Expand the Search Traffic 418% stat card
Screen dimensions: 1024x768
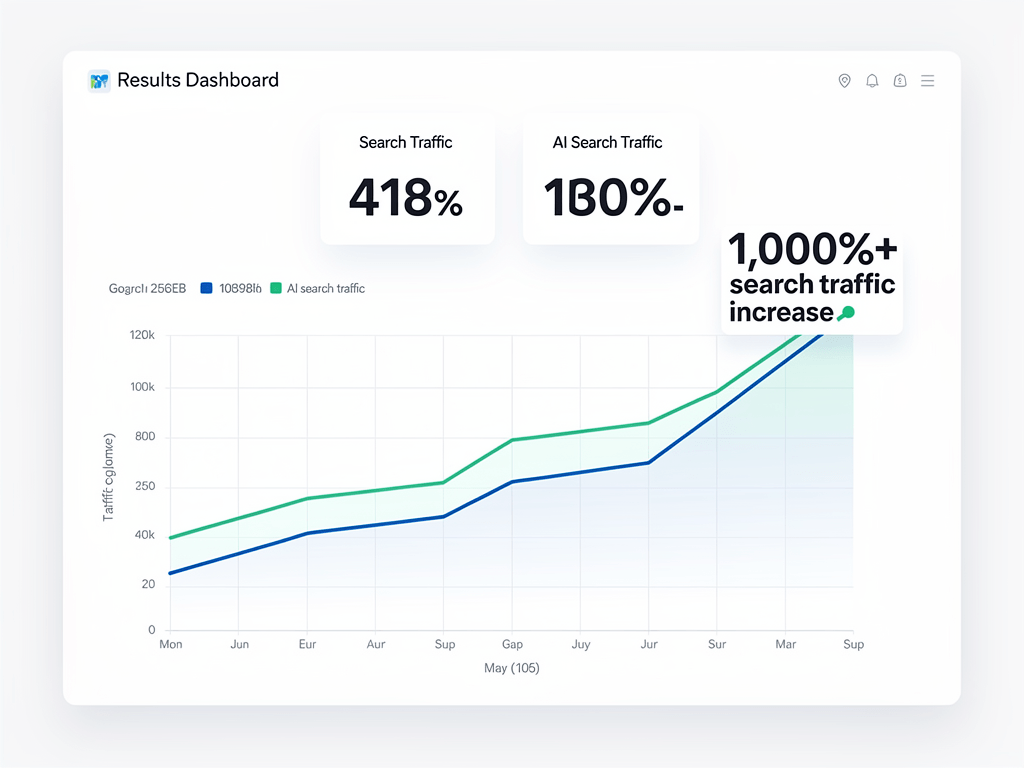(x=406, y=180)
